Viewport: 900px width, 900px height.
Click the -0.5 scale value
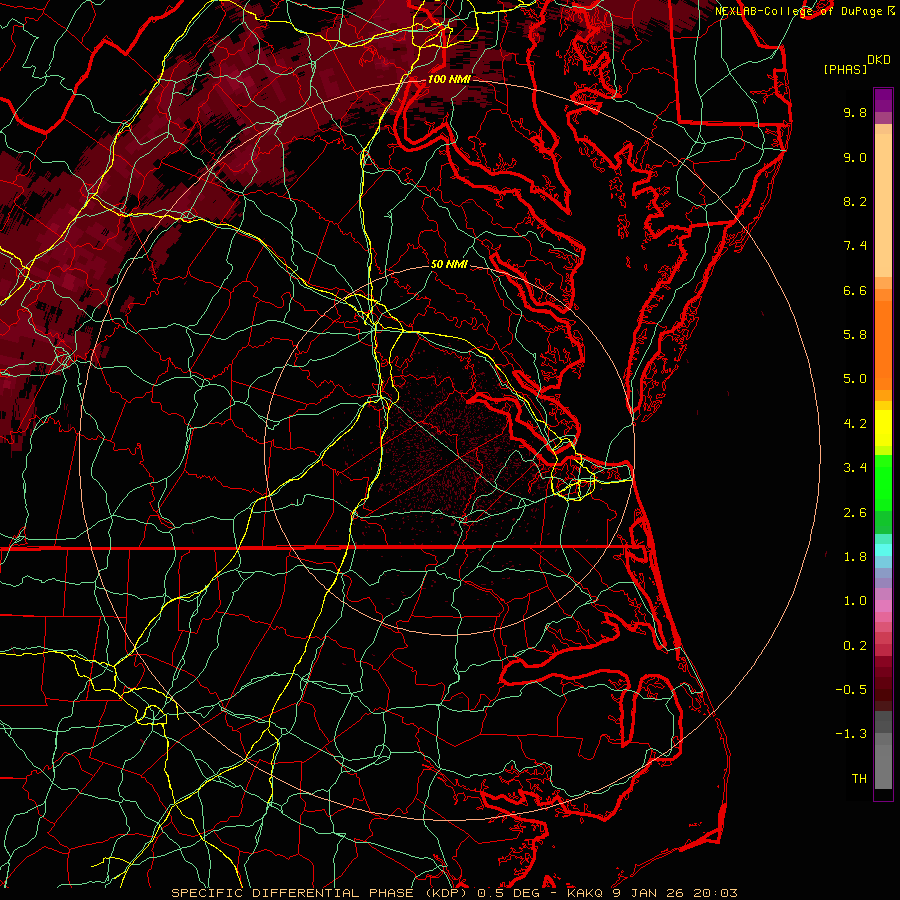(x=851, y=690)
